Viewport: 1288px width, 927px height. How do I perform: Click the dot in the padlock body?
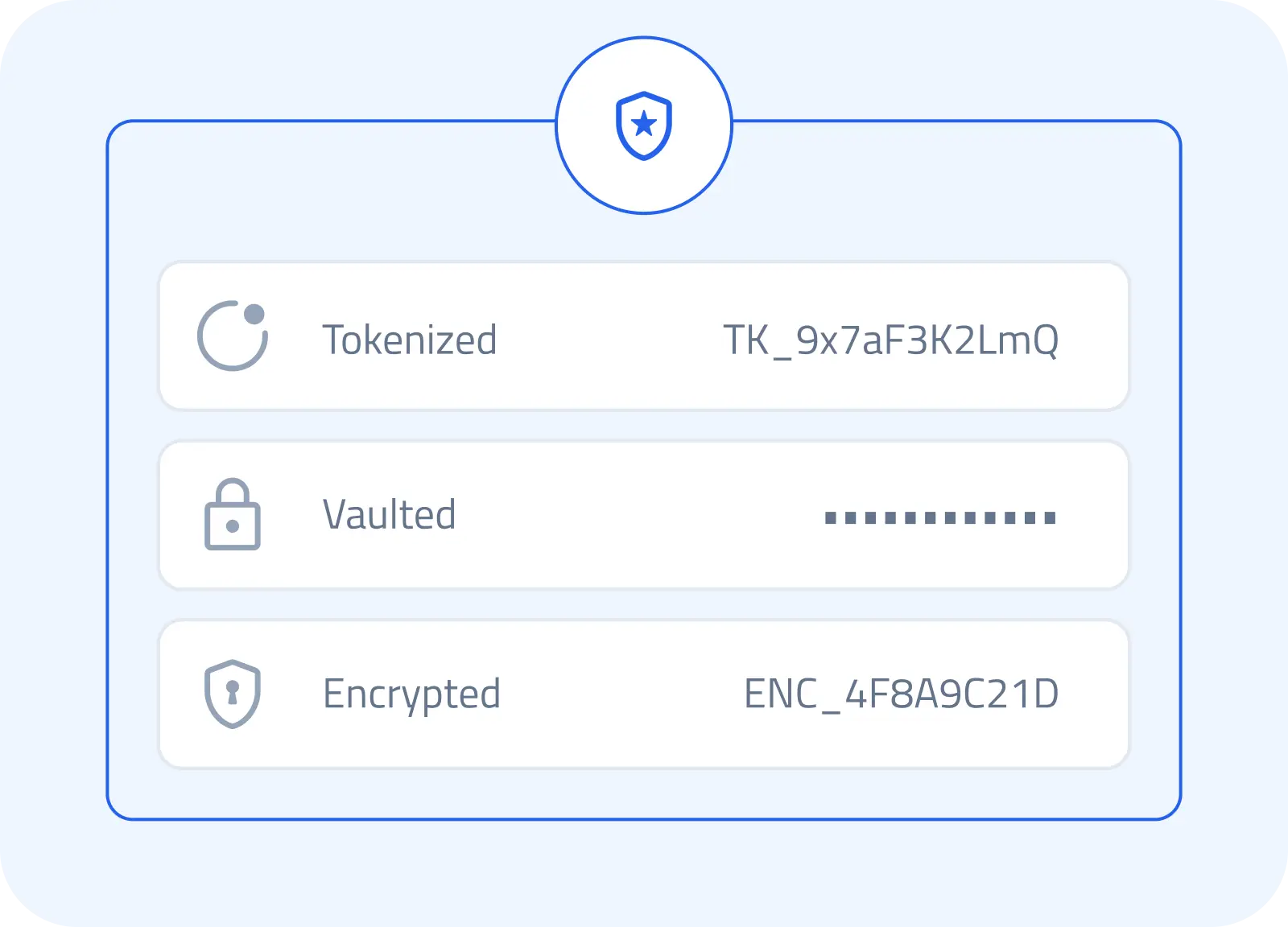(233, 526)
